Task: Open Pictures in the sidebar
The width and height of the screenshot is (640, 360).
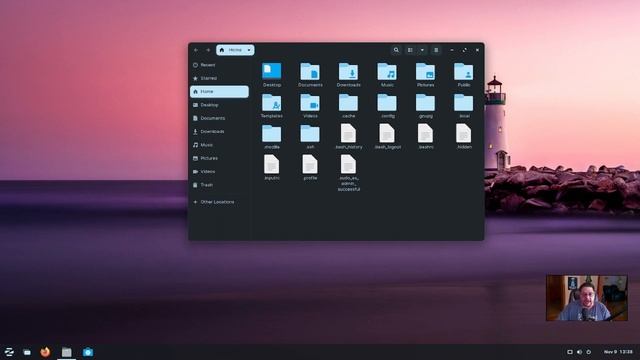Action: (219, 158)
